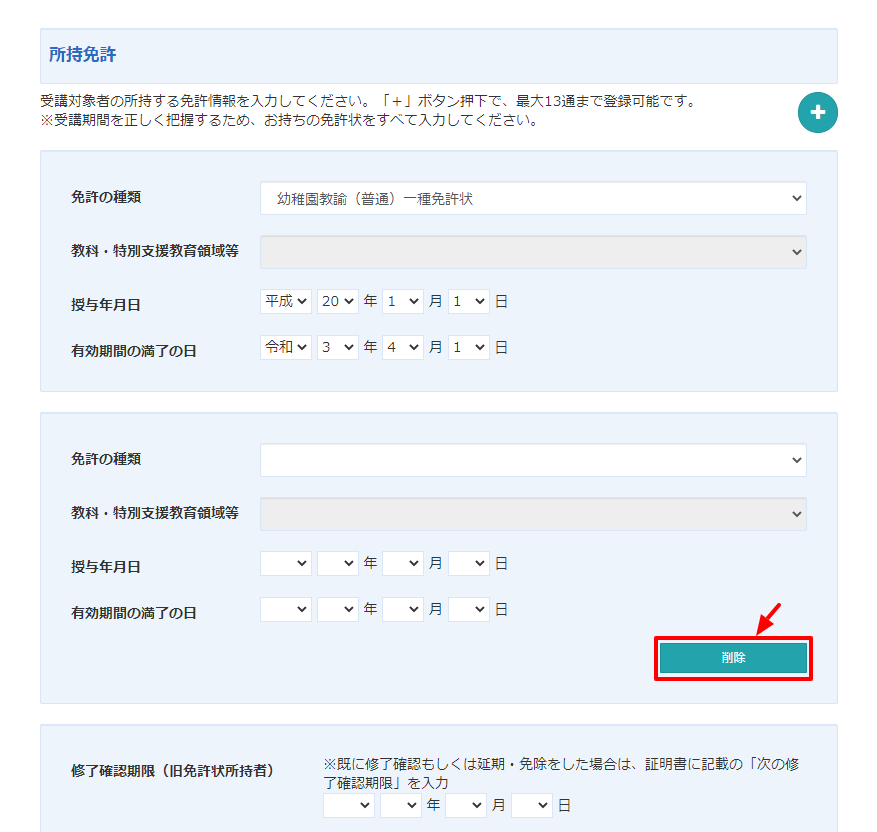Click the green plus add-license button

click(817, 112)
